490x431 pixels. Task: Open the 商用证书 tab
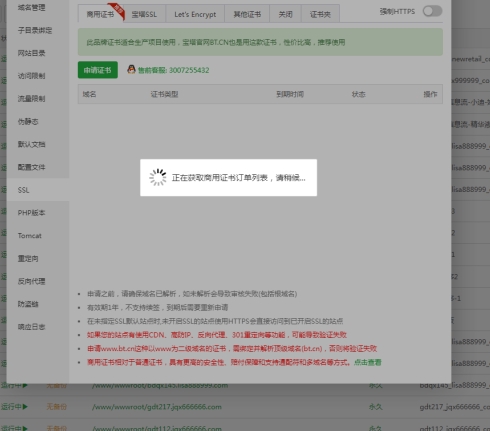click(x=100, y=14)
